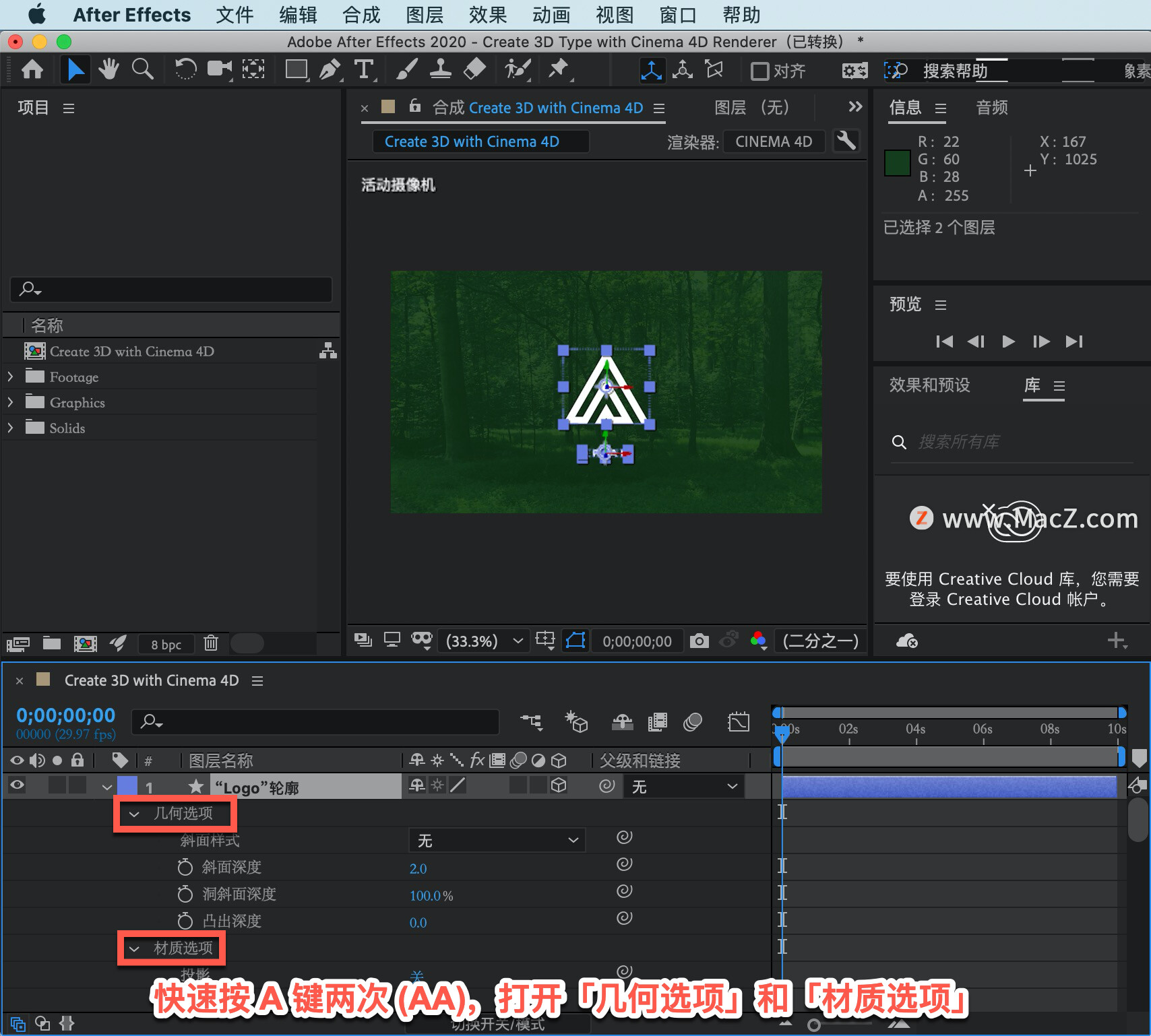Enable Motion Blur for timeline layers
Viewport: 1151px width, 1036px height.
(x=693, y=722)
